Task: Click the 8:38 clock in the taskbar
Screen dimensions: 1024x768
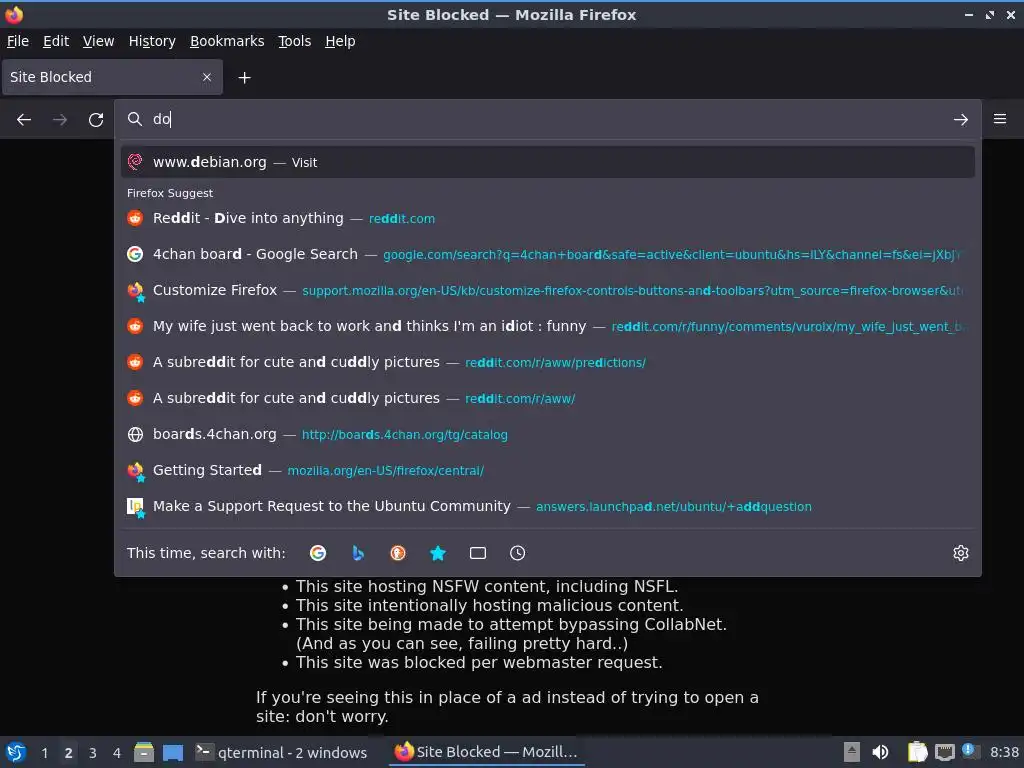Action: pyautogui.click(x=1004, y=752)
